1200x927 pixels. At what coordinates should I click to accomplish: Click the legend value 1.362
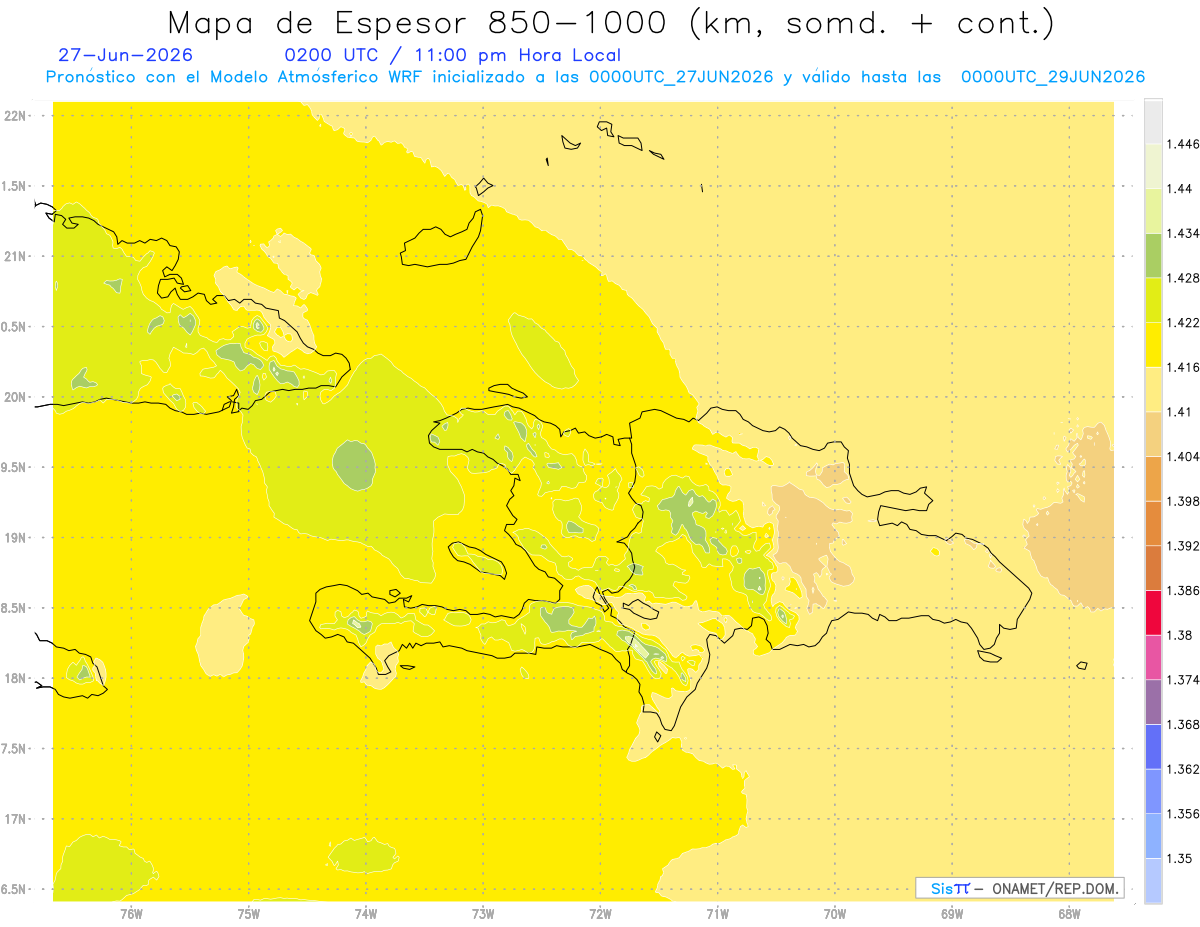coord(1183,769)
